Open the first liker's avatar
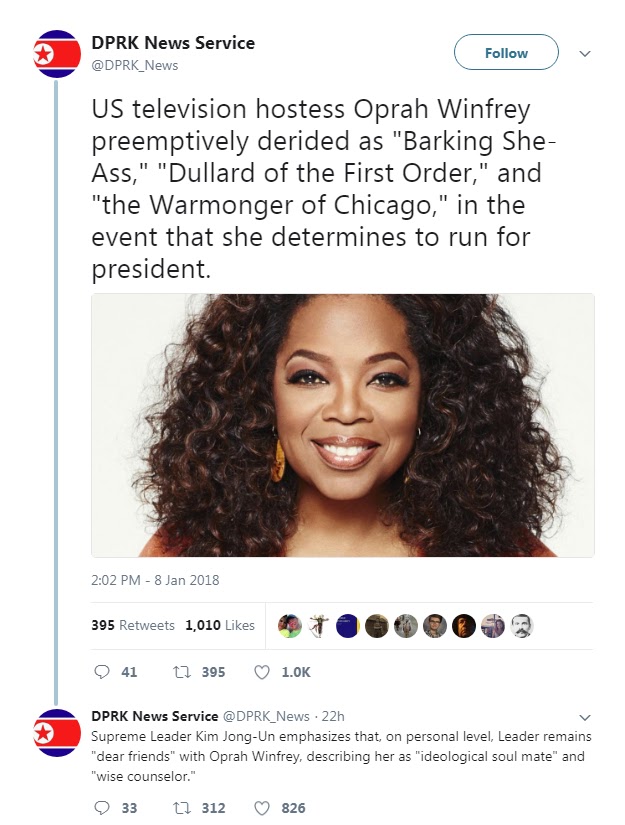This screenshot has height=825, width=625. point(289,625)
